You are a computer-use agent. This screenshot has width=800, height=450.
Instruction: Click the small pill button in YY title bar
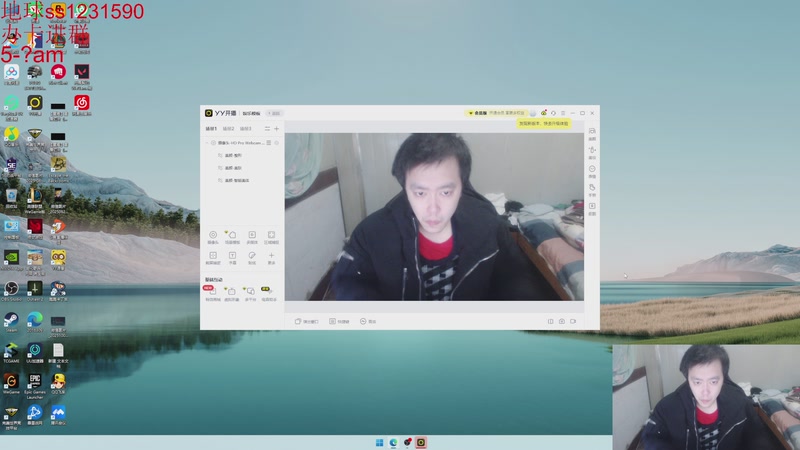(x=274, y=113)
